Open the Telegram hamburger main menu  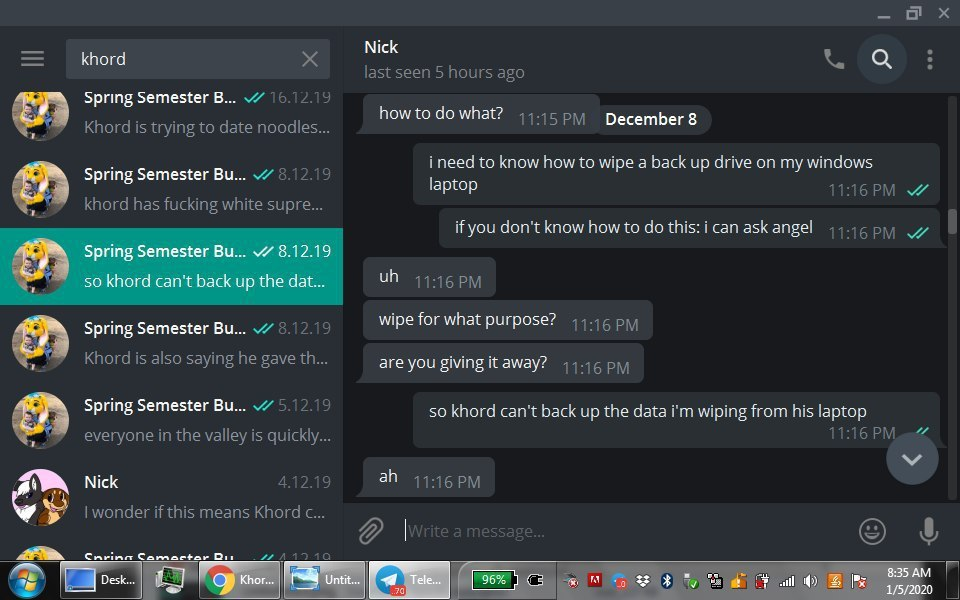tap(32, 59)
